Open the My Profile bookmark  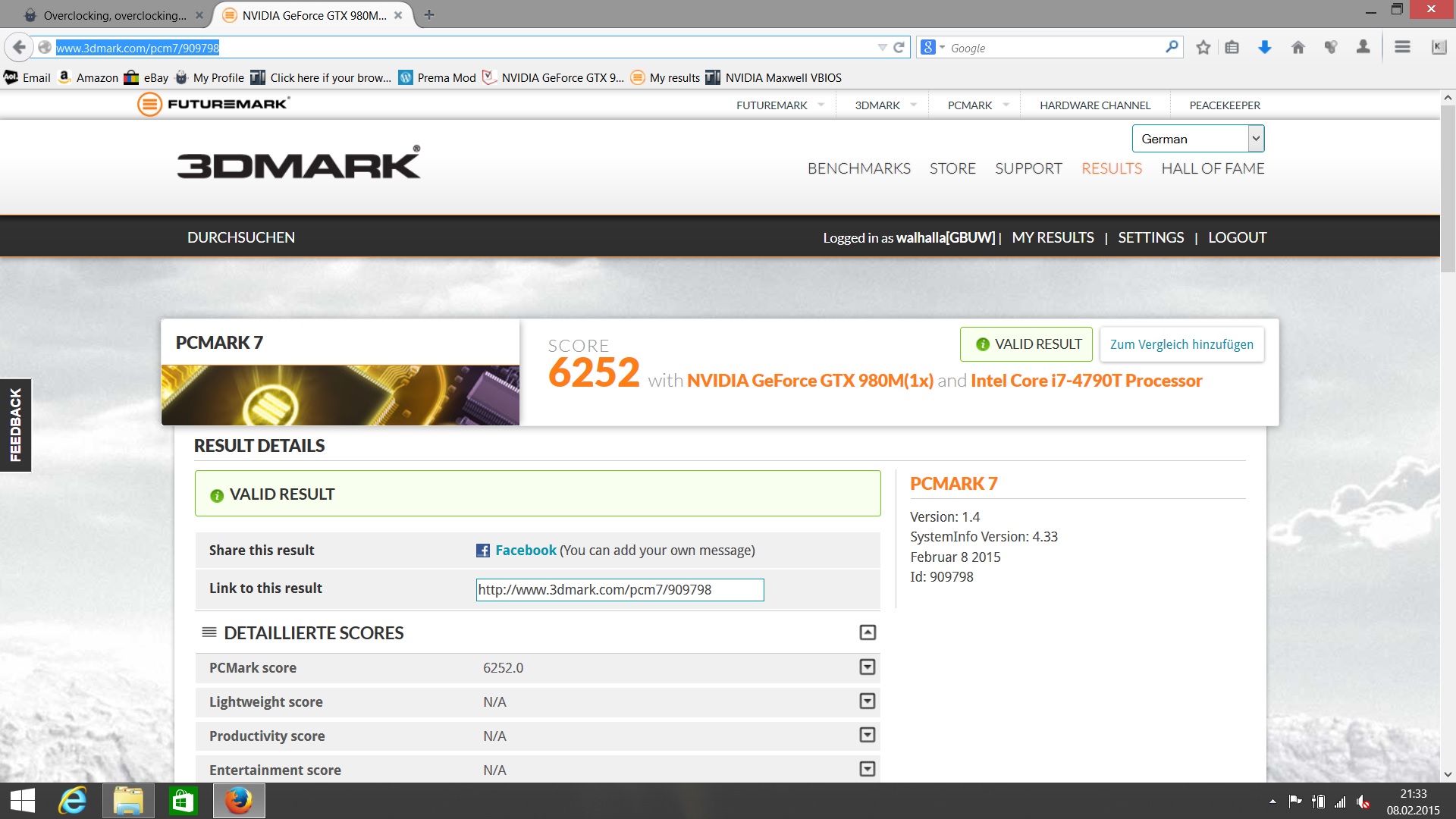(209, 77)
